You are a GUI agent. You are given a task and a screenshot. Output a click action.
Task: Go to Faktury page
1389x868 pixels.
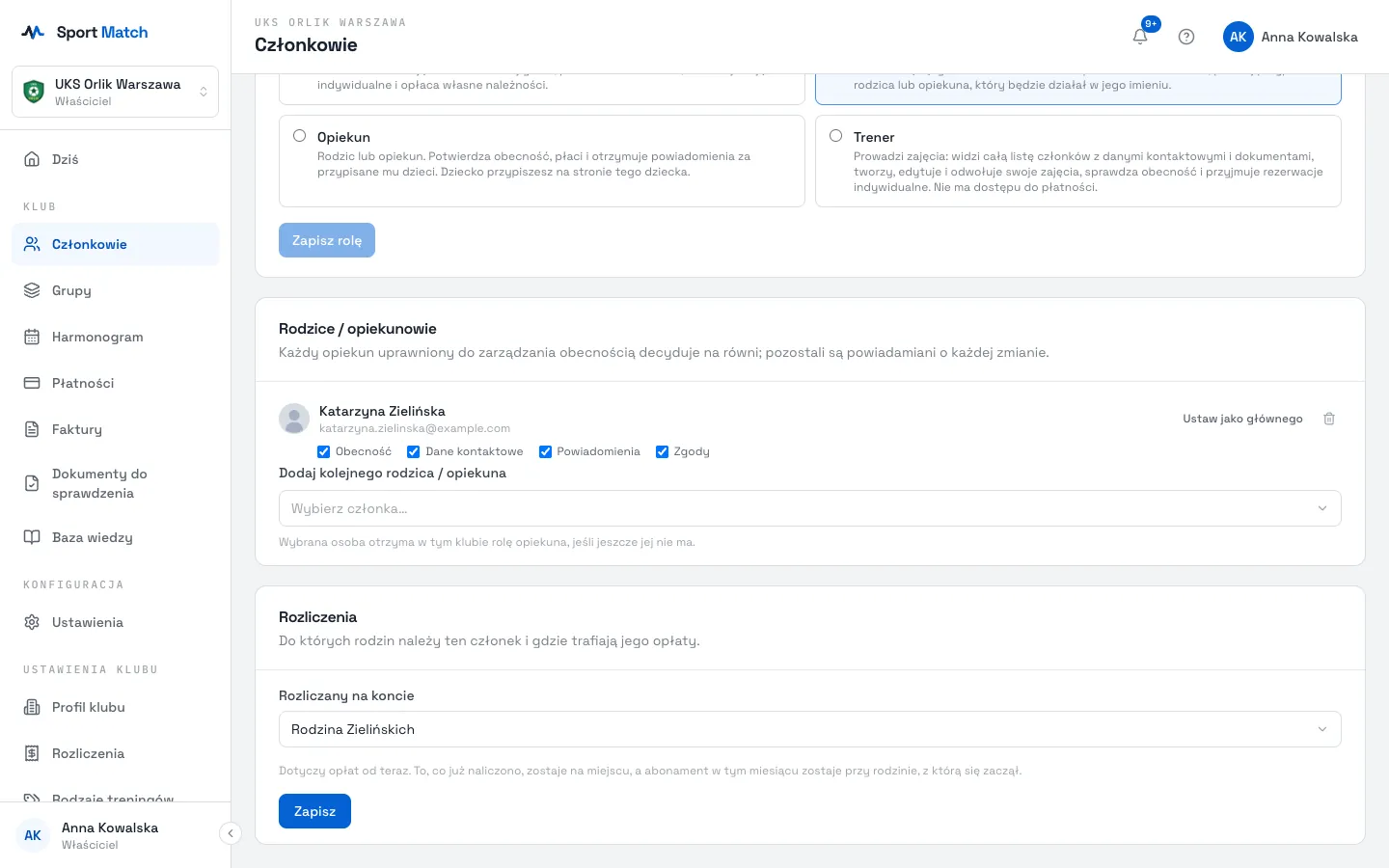(x=116, y=429)
